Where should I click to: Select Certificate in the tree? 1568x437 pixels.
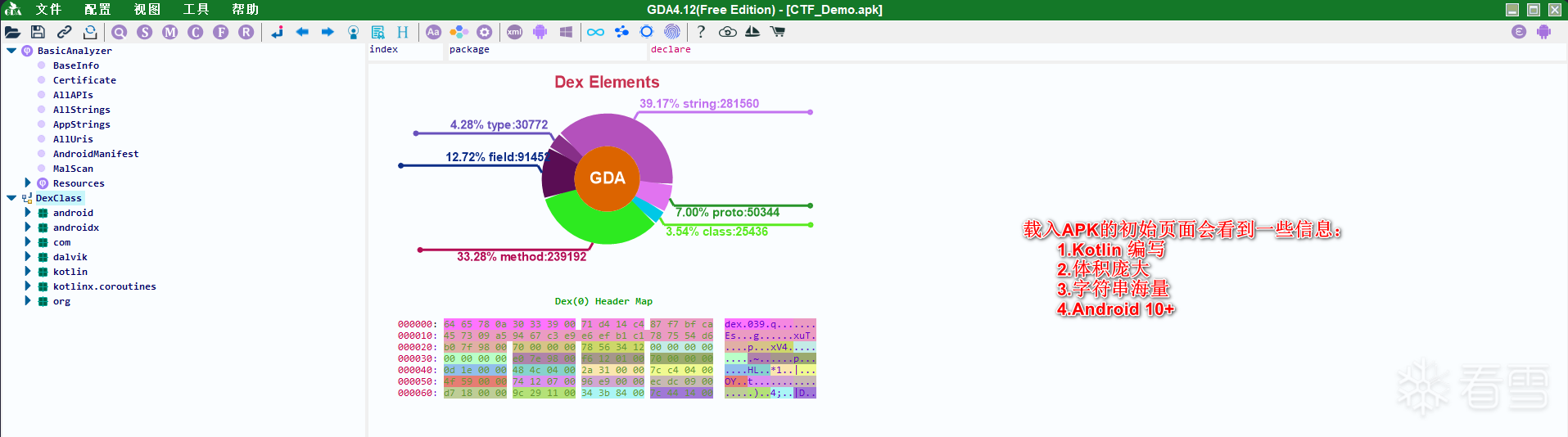84,80
